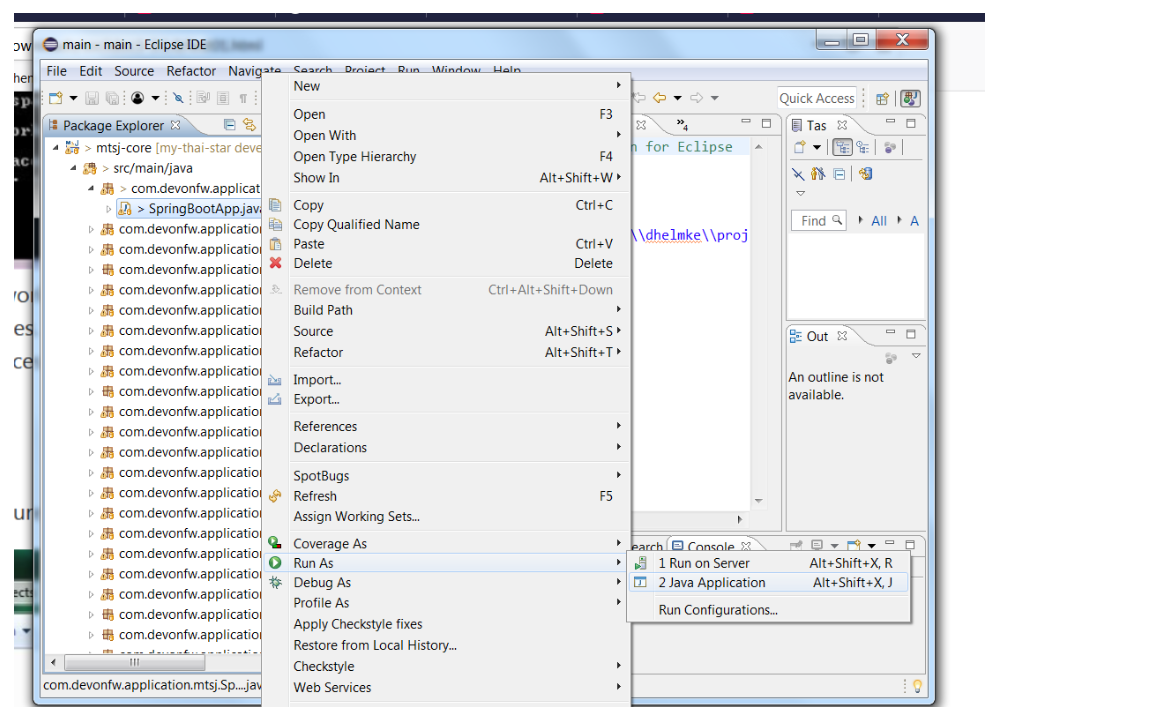
Task: Toggle the Scheduled view in the Tasks panel
Action: tap(864, 146)
